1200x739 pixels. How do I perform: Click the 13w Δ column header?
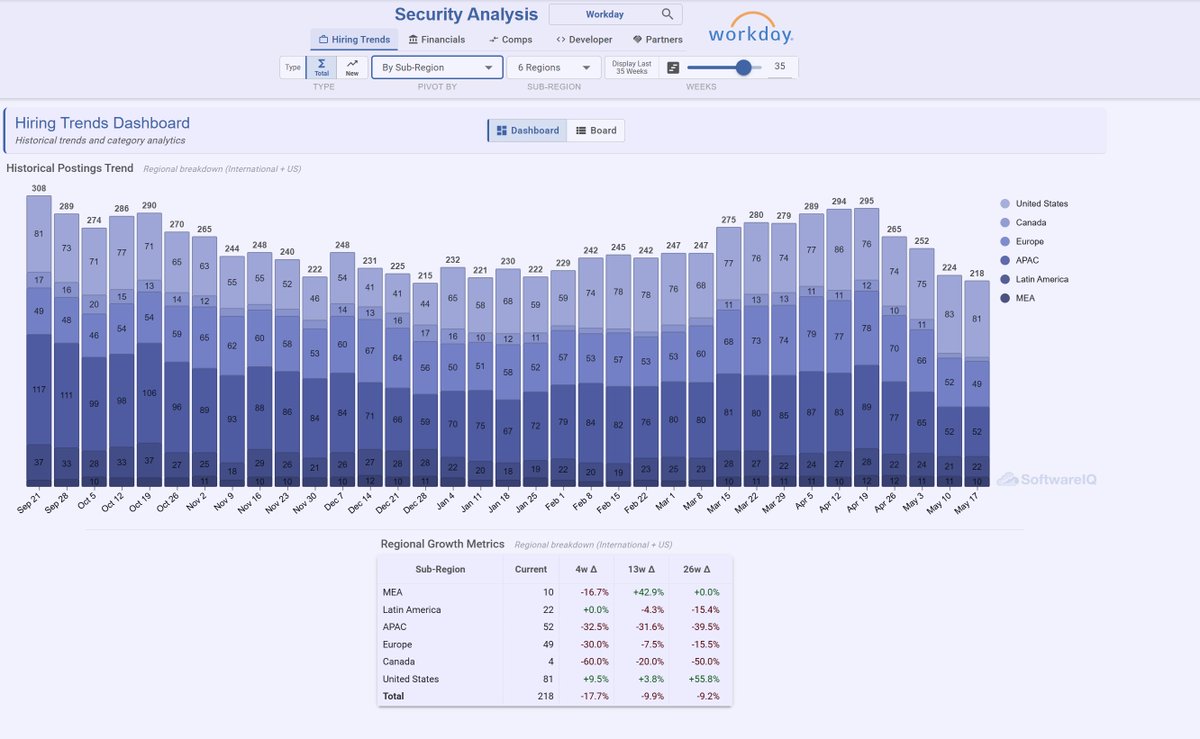tap(643, 569)
